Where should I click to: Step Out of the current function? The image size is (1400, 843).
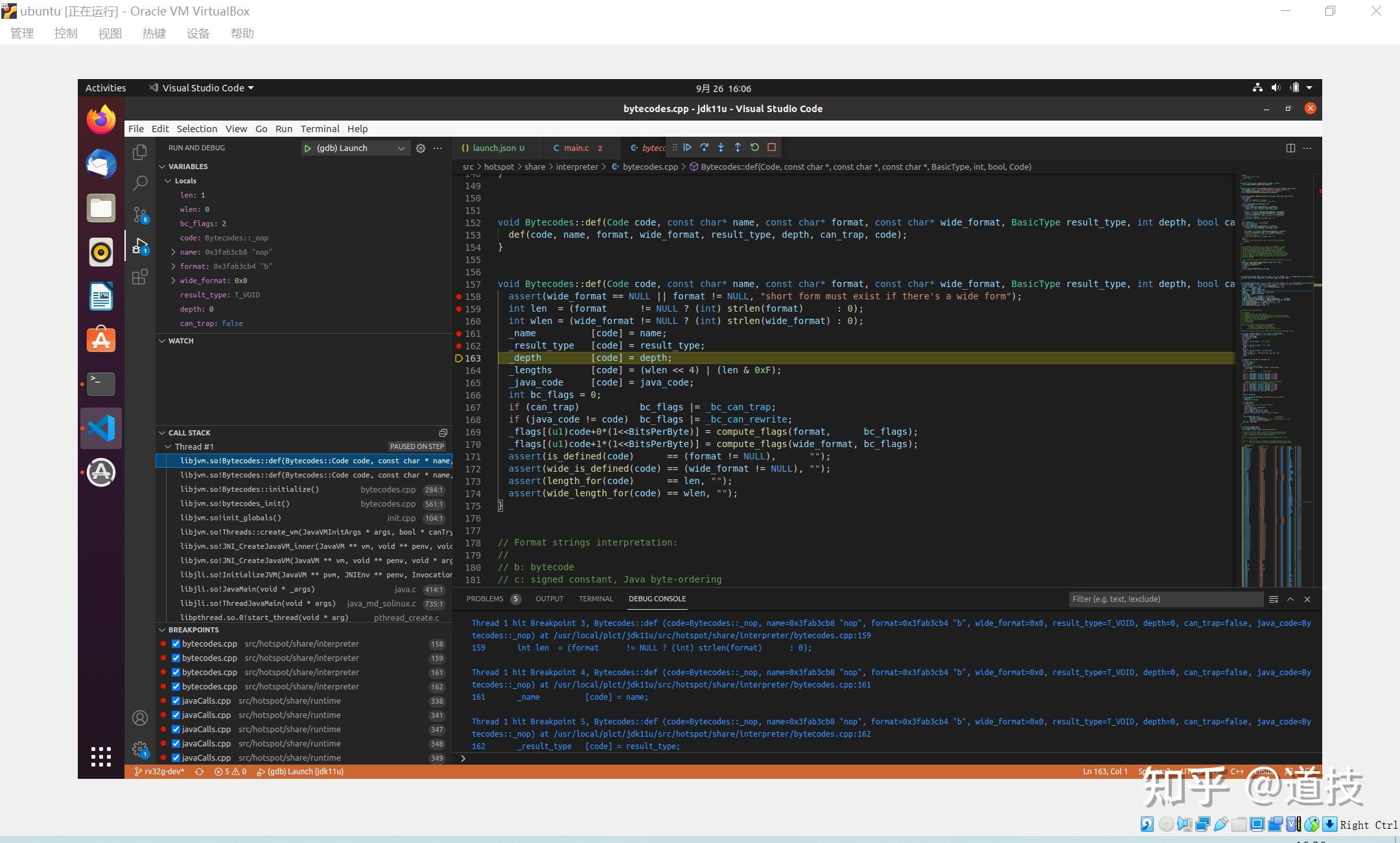click(738, 148)
